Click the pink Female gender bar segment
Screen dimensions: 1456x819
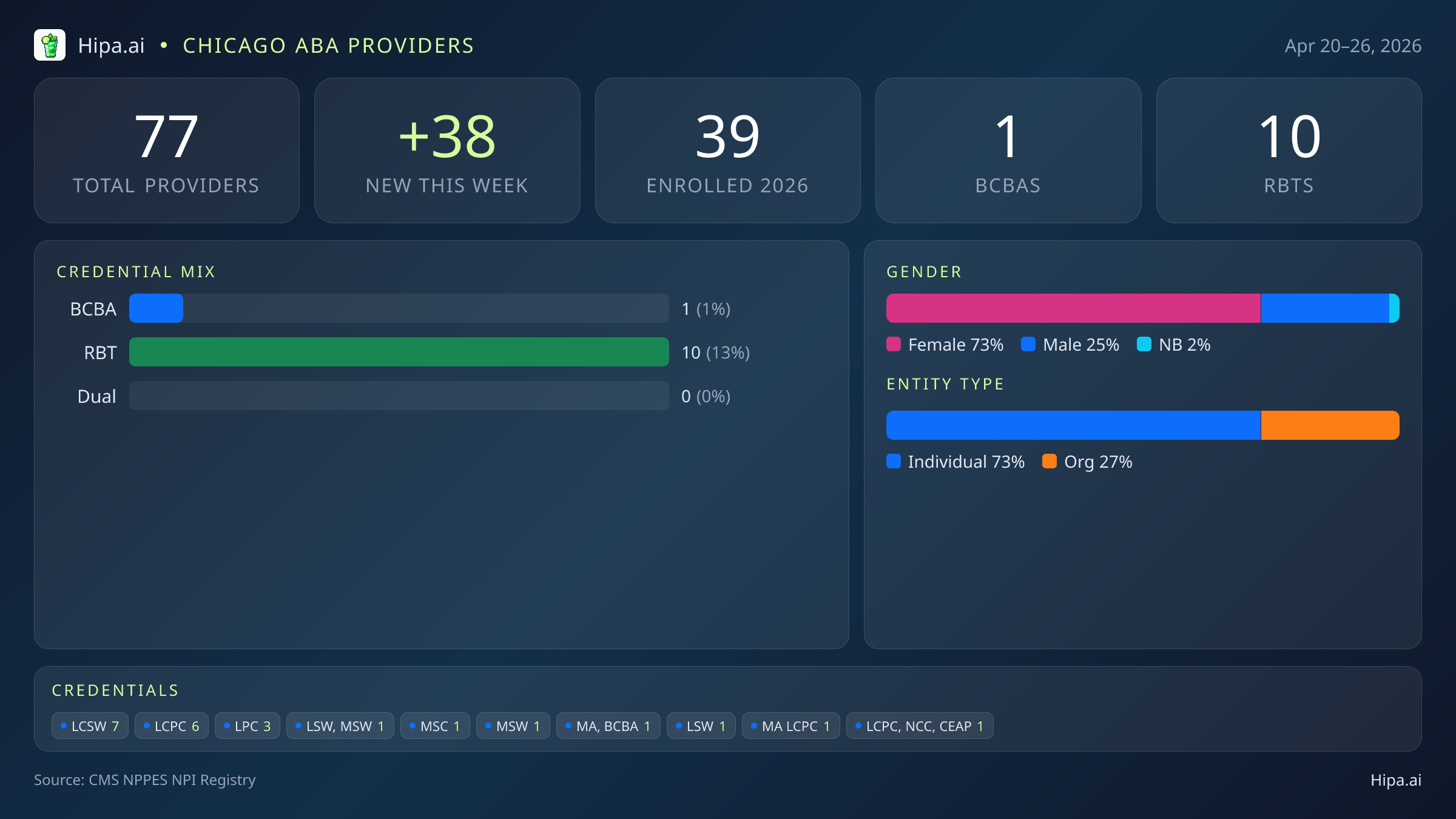tap(1073, 309)
